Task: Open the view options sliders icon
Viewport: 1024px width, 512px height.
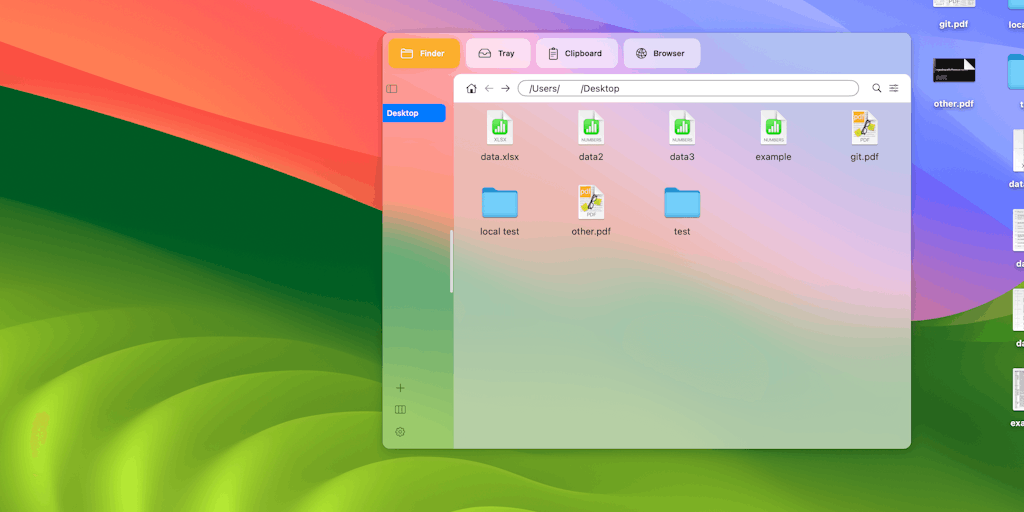Action: tap(894, 88)
